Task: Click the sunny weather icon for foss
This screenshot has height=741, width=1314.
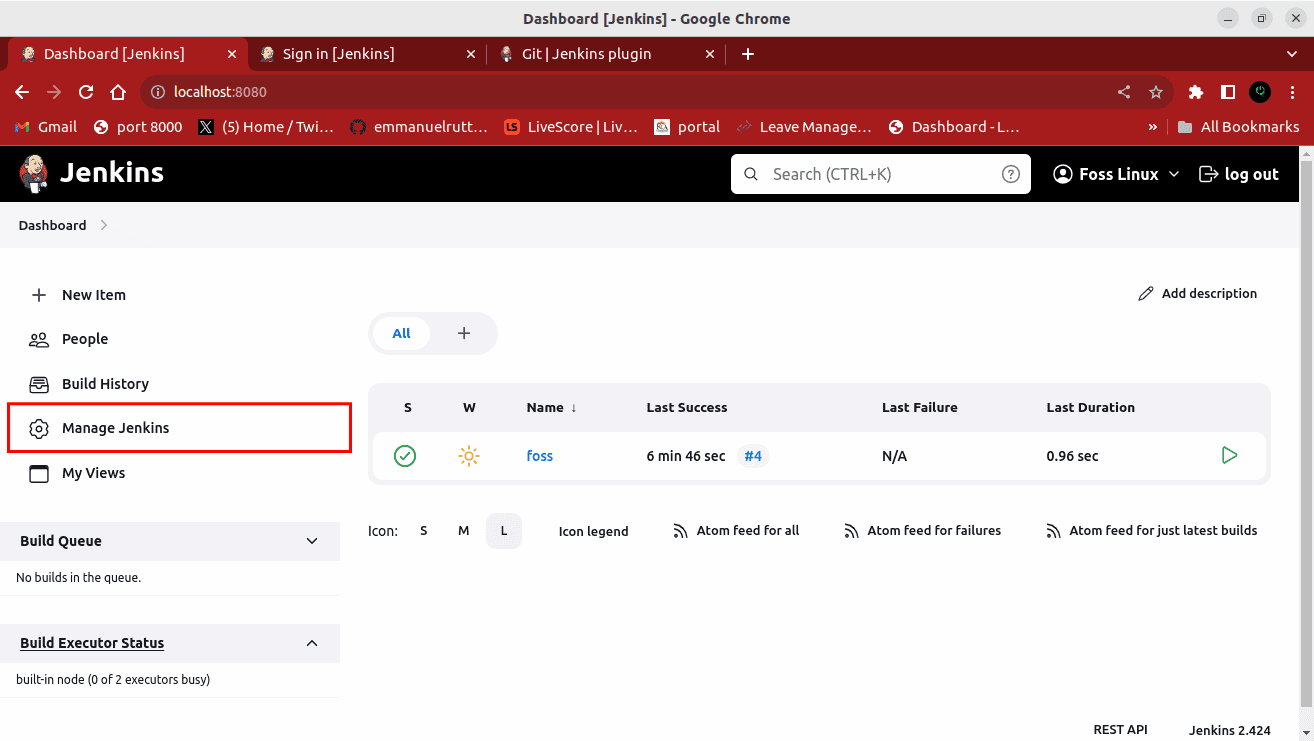Action: pos(469,456)
